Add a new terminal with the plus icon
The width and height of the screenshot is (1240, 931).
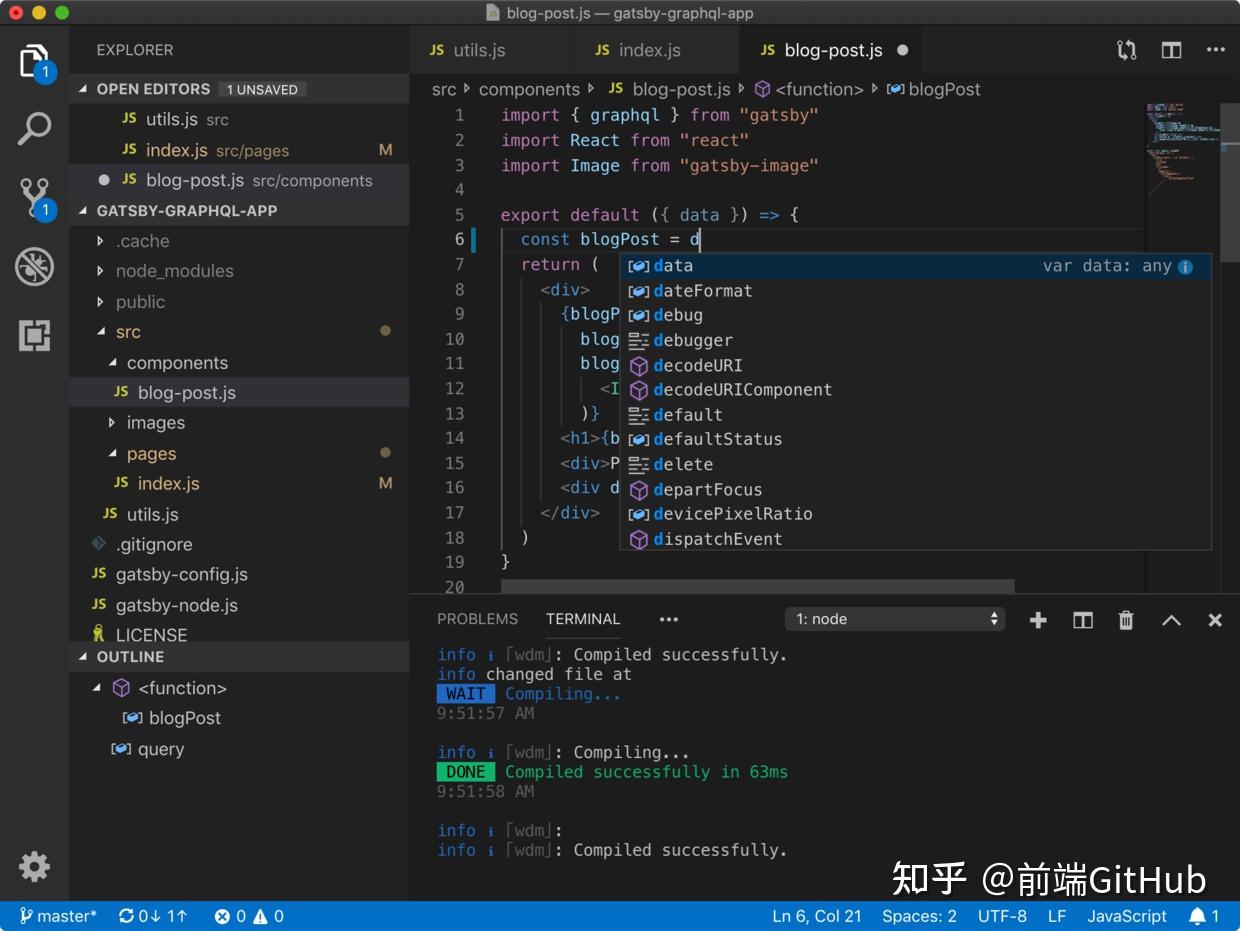(x=1038, y=620)
